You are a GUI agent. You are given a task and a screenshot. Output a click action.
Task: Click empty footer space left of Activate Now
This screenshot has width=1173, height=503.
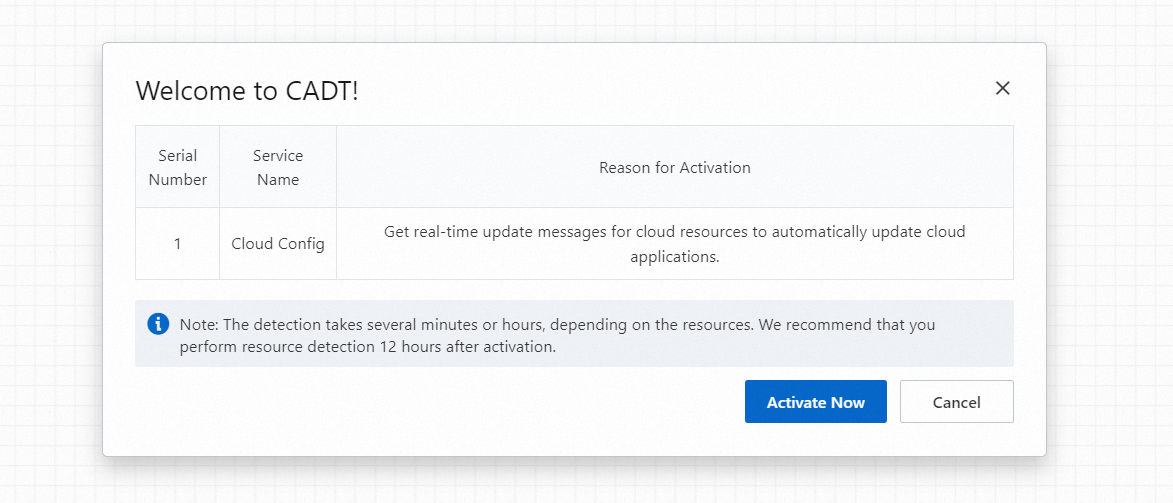pos(440,402)
